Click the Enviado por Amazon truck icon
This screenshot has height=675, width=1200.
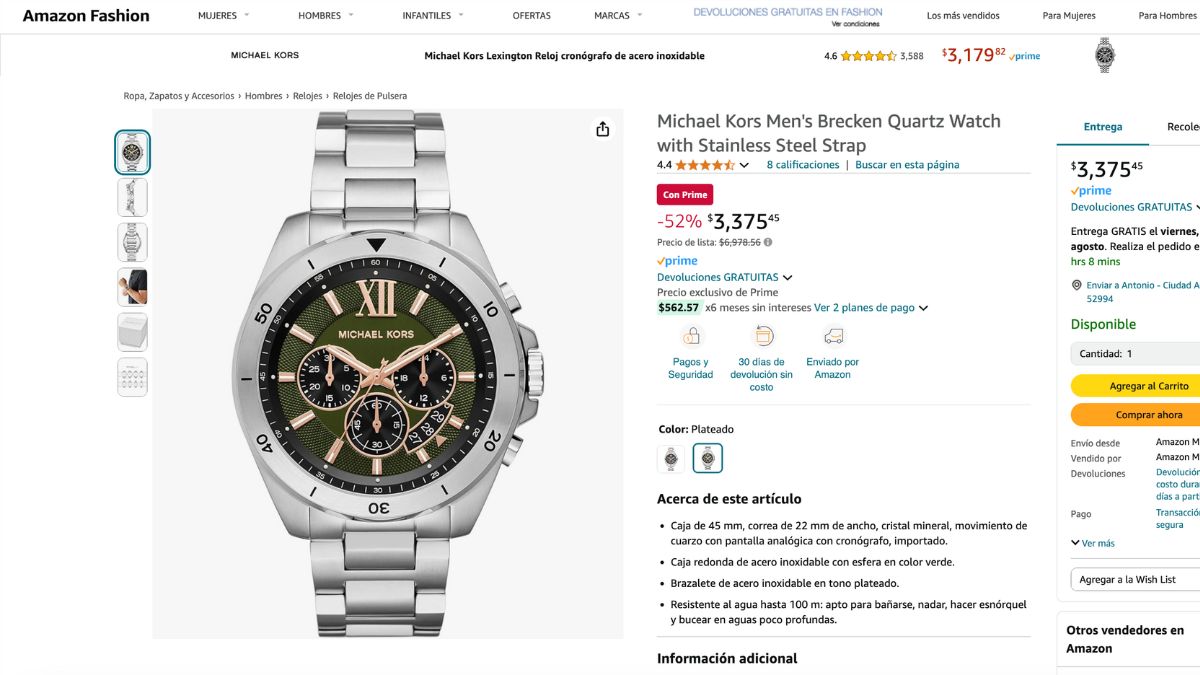833,336
